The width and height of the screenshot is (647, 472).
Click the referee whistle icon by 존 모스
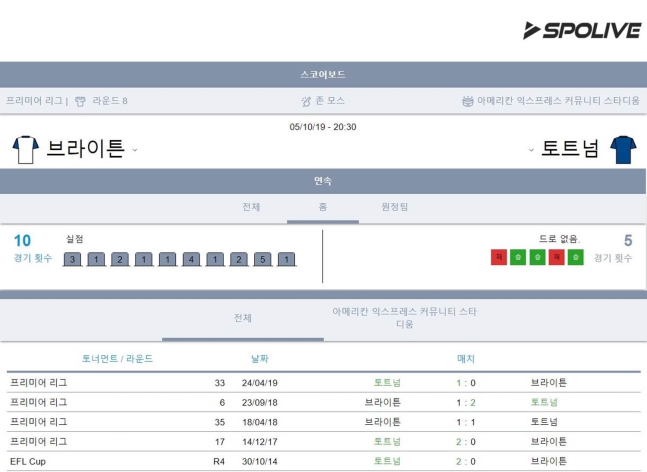[x=306, y=101]
